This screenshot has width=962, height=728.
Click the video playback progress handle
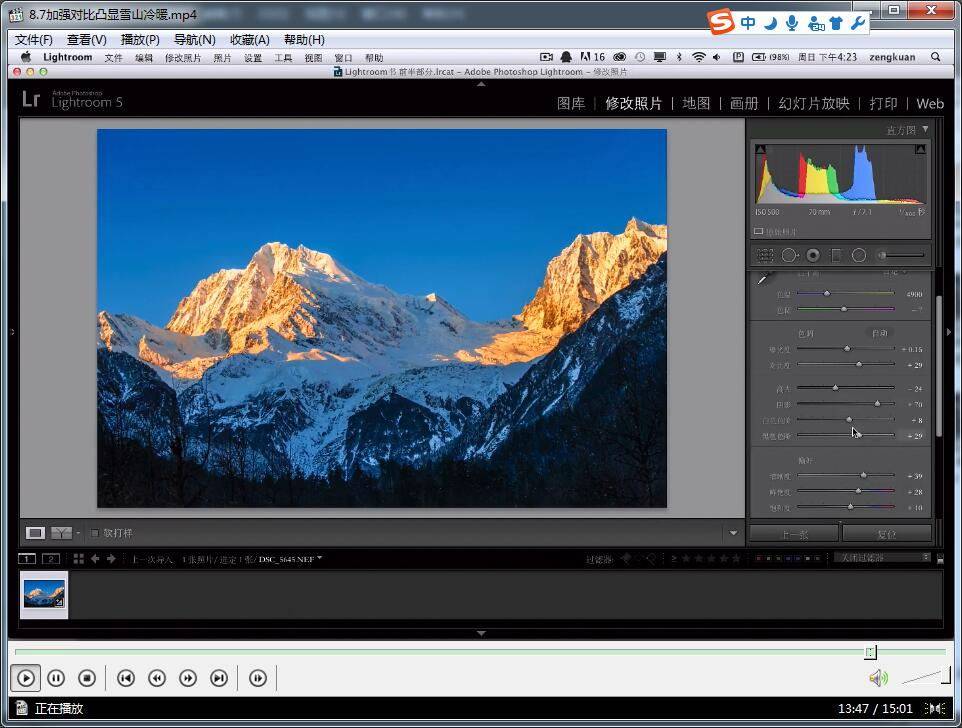point(871,652)
